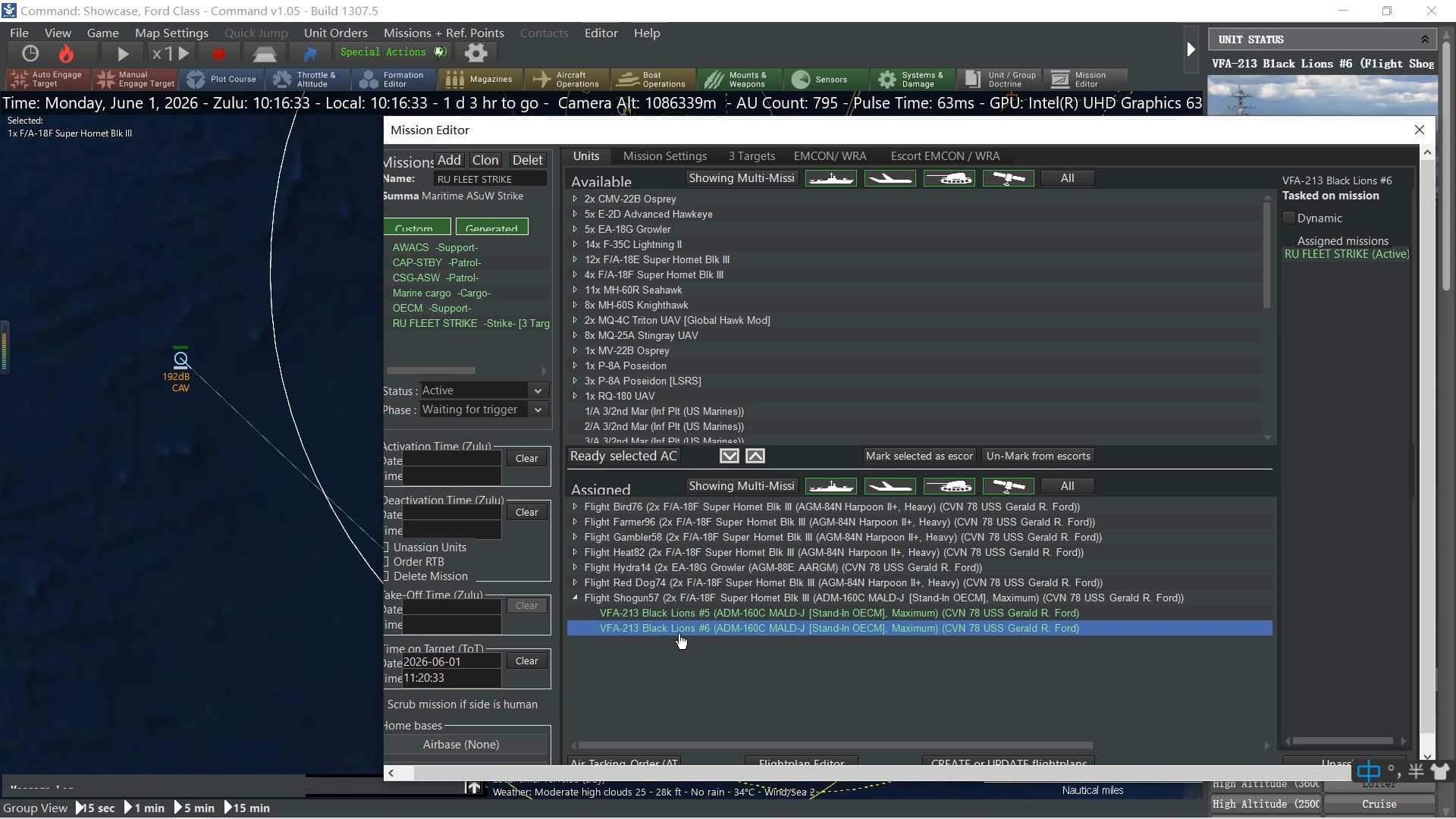Image resolution: width=1456 pixels, height=819 pixels.
Task: Click Add mission button
Action: tap(449, 160)
